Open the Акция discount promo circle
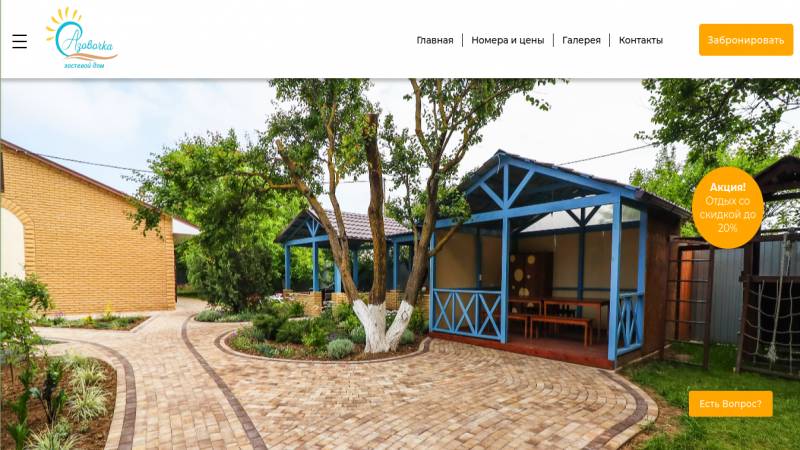Viewport: 800px width, 450px height. tap(727, 207)
